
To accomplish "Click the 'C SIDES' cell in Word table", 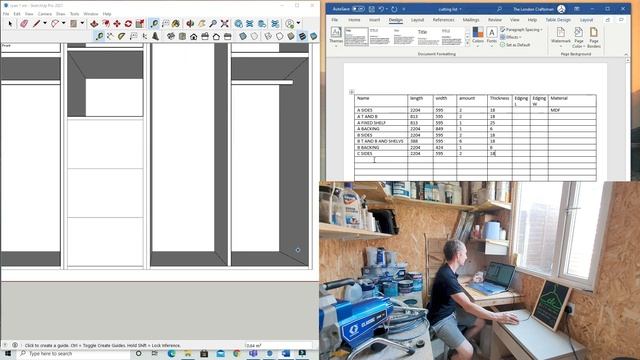I will pos(381,153).
